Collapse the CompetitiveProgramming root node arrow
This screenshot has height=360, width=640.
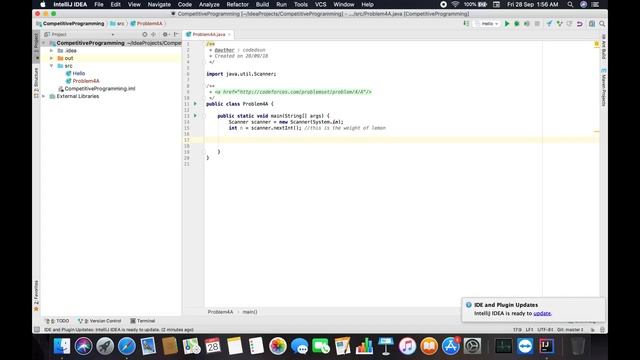click(44, 43)
